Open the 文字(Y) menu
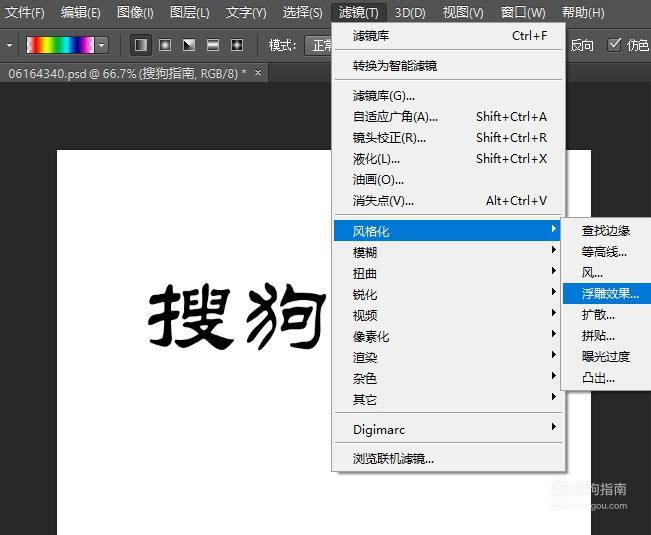The height and width of the screenshot is (535, 651). coord(246,12)
